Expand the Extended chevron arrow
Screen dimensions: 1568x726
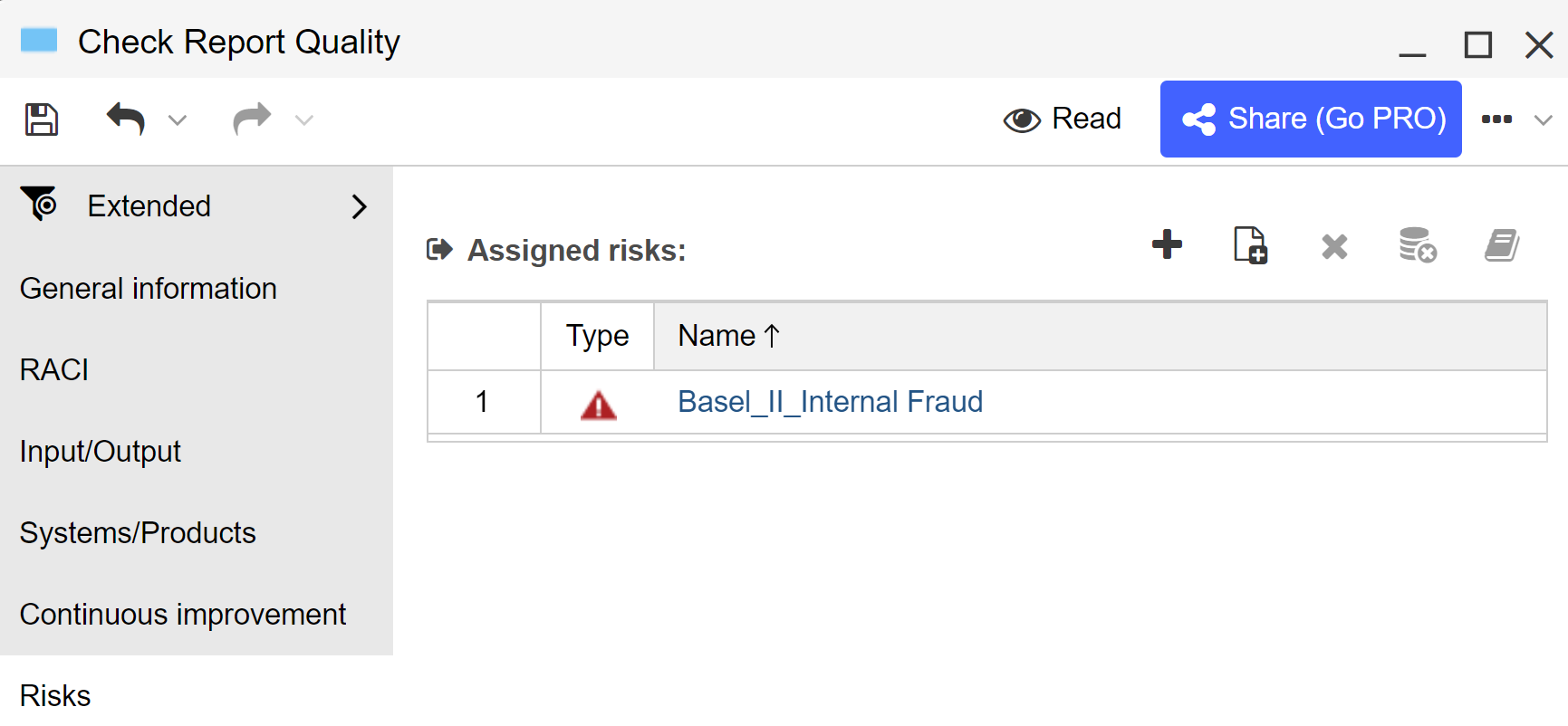pos(360,206)
